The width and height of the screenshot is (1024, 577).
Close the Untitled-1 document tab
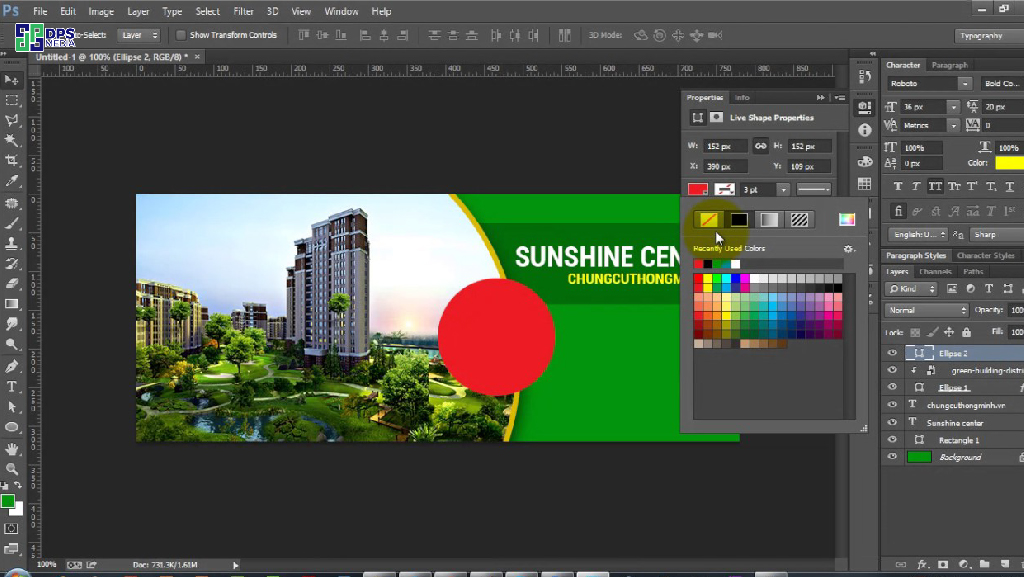coord(197,57)
